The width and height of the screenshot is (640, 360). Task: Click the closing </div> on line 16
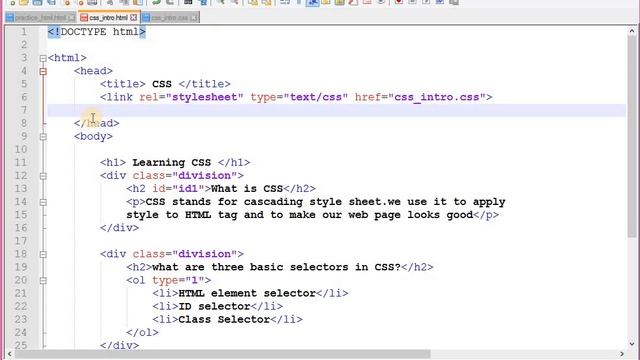(119, 228)
